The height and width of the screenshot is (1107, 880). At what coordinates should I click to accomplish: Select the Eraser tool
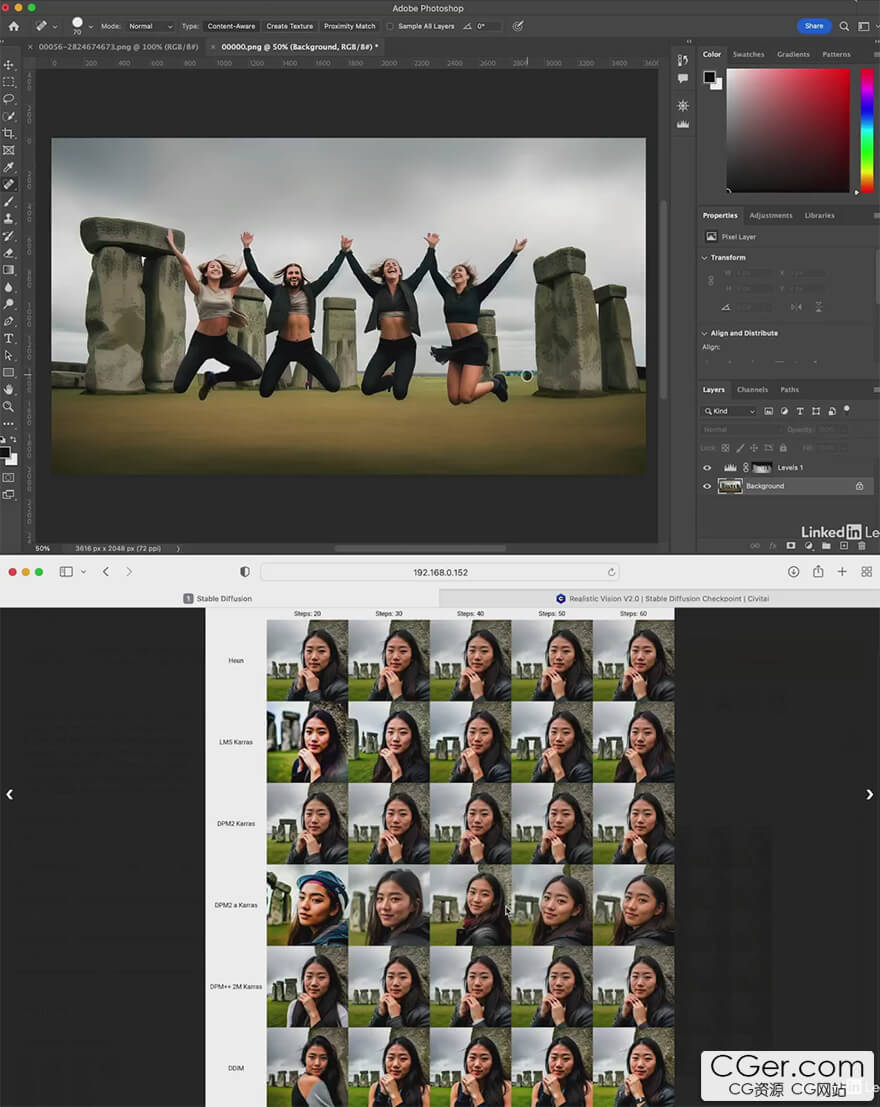(x=8, y=253)
